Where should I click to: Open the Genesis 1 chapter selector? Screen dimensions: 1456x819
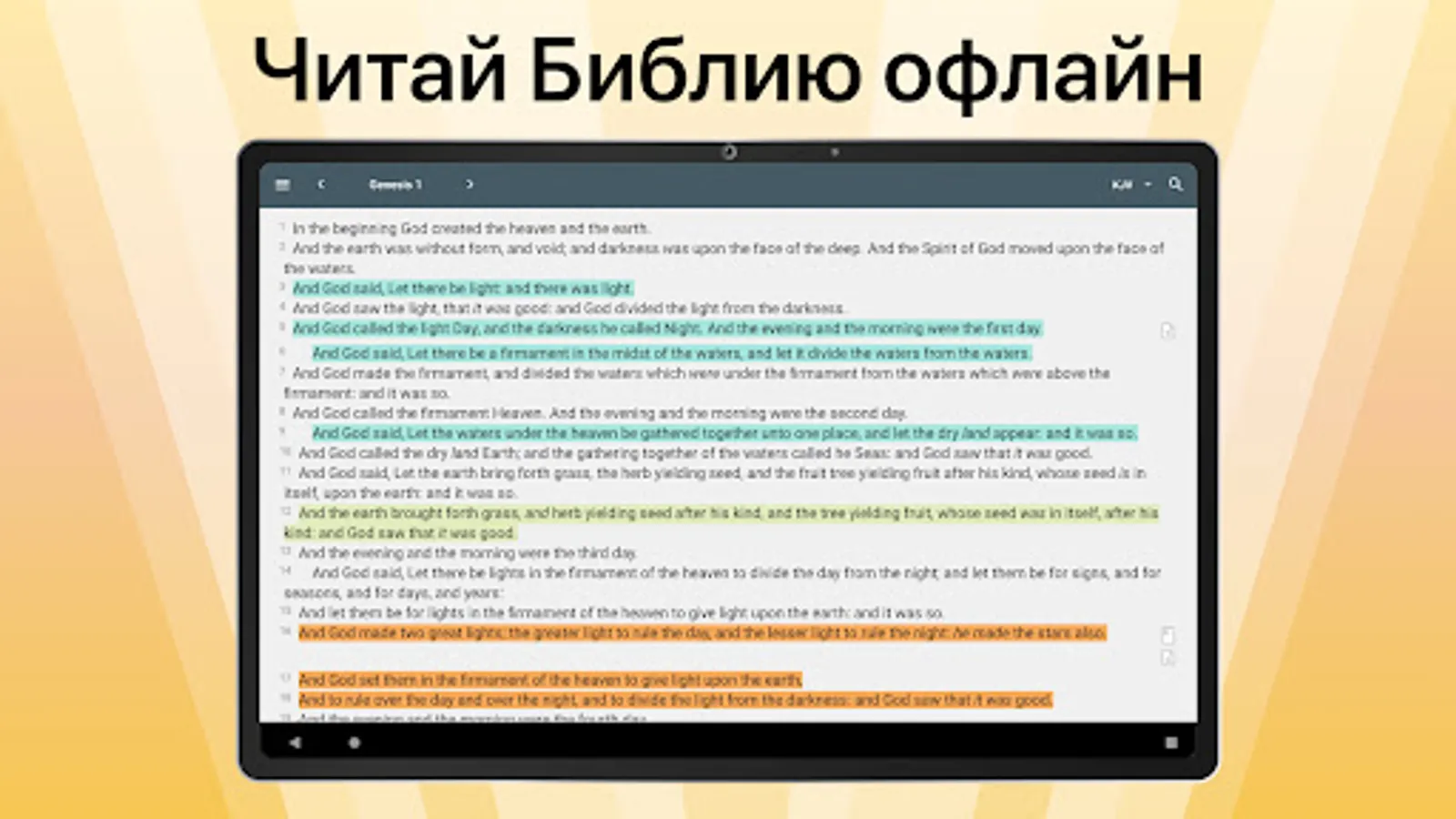[395, 185]
